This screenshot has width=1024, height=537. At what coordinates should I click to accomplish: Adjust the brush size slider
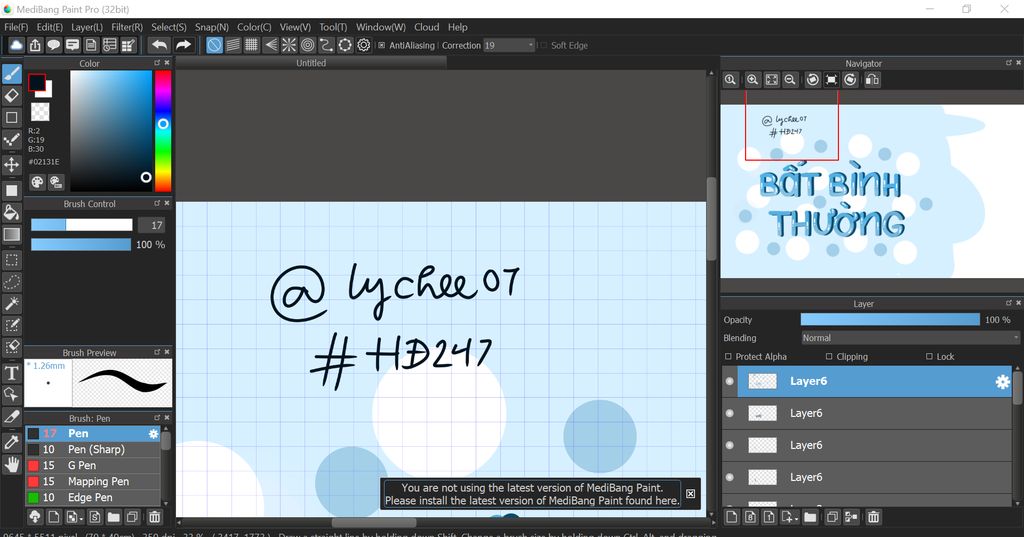[82, 225]
